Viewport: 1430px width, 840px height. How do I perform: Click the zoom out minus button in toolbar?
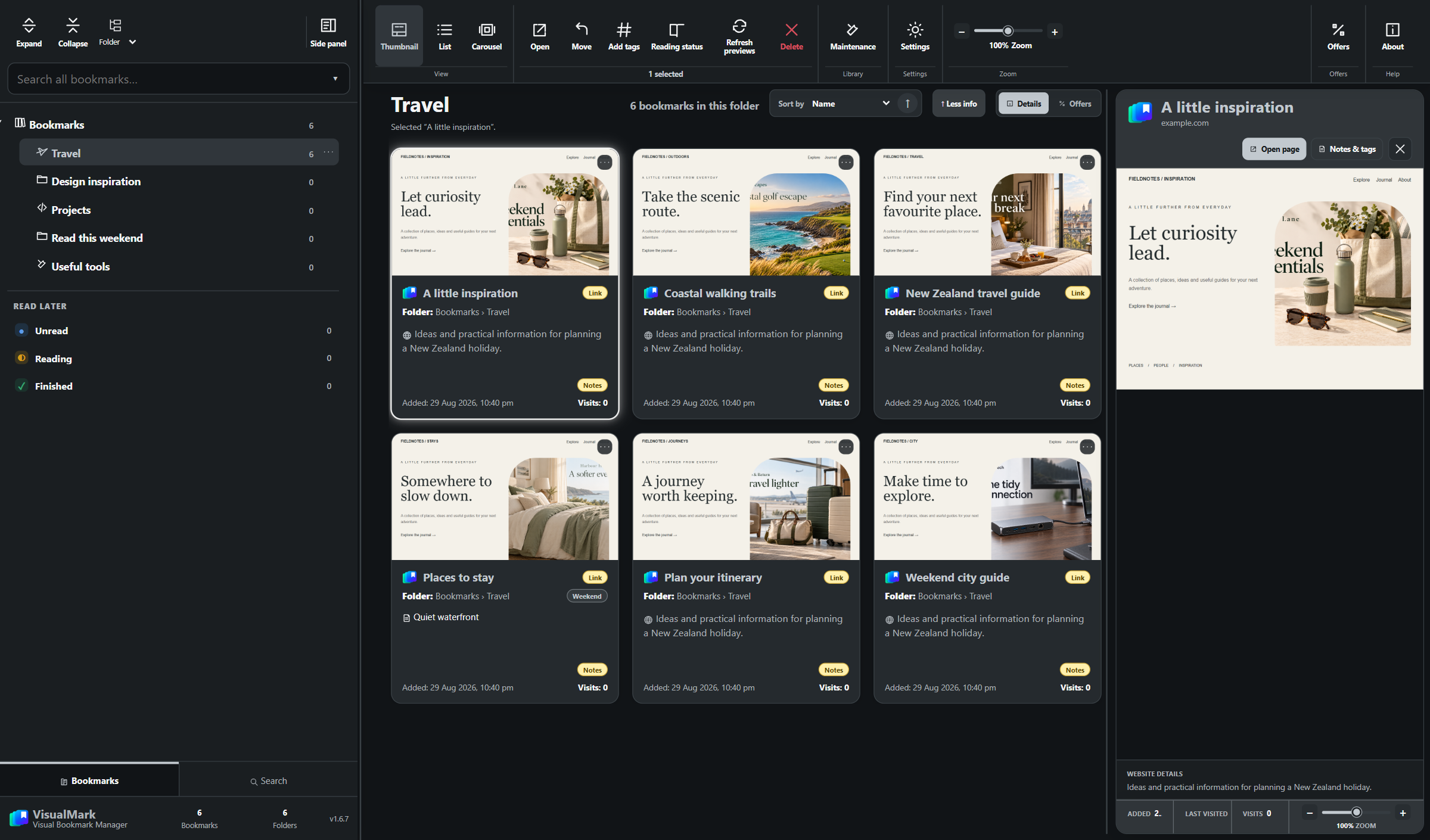962,32
